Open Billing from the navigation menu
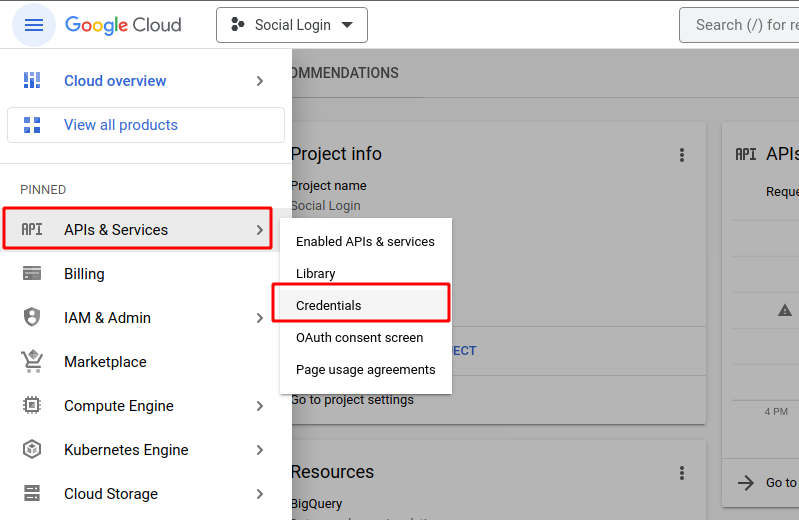The image size is (799, 520). coord(85,274)
